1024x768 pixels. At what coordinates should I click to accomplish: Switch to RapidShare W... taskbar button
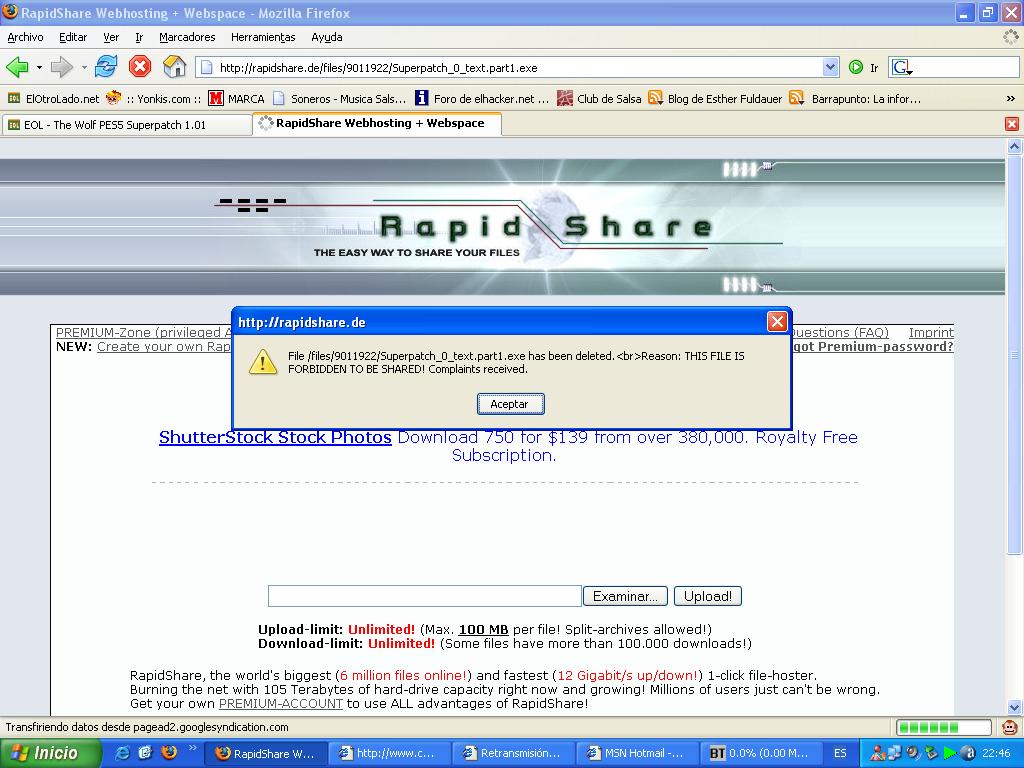pyautogui.click(x=265, y=754)
